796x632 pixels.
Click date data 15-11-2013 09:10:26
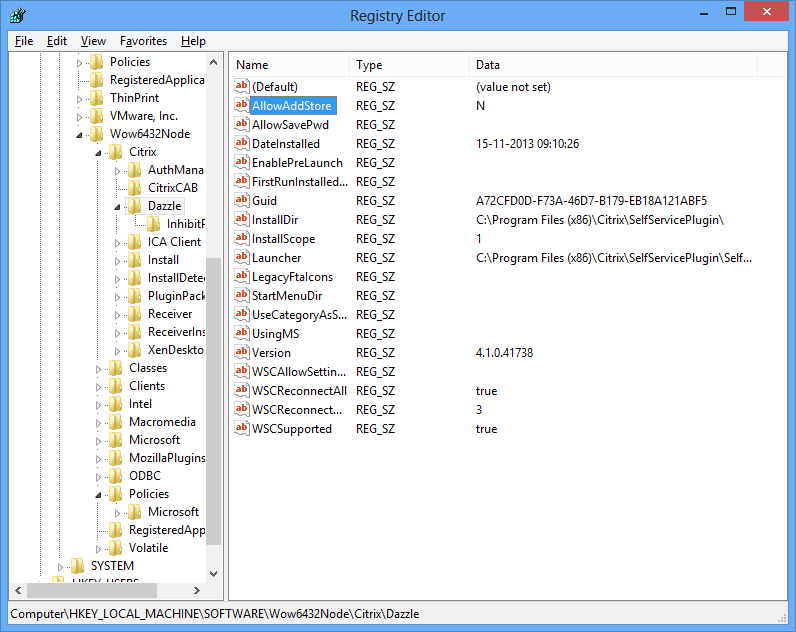pyautogui.click(x=527, y=144)
